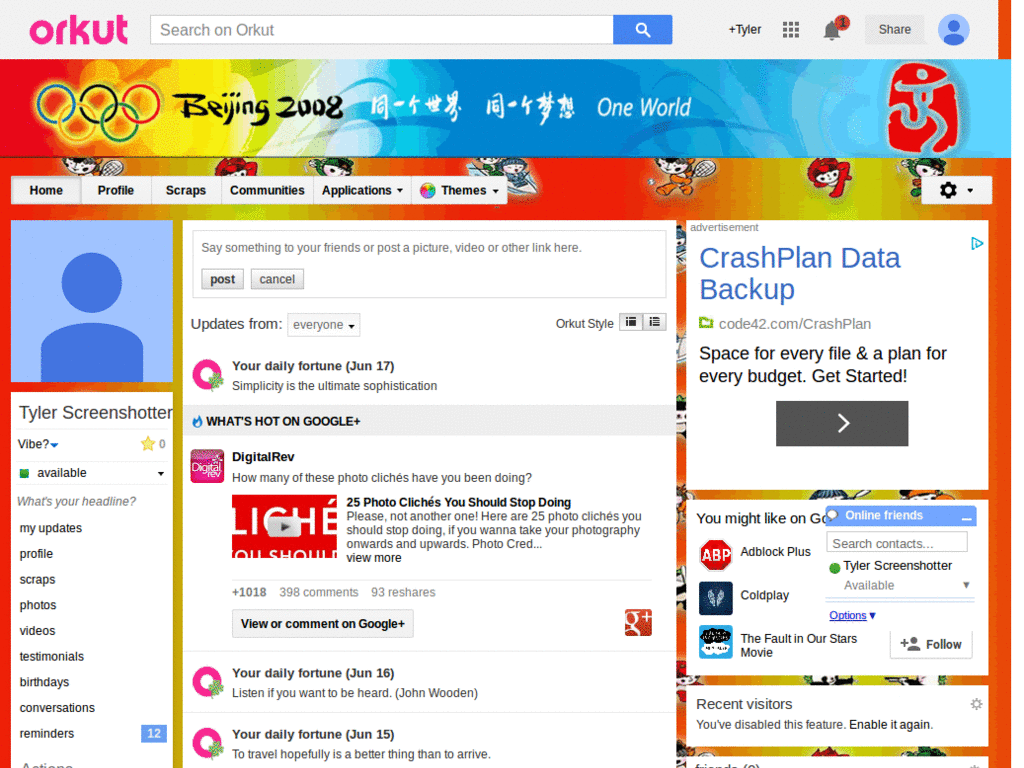Click daily fortune Jun 15 icon
The image size is (1024, 768).
[x=208, y=744]
